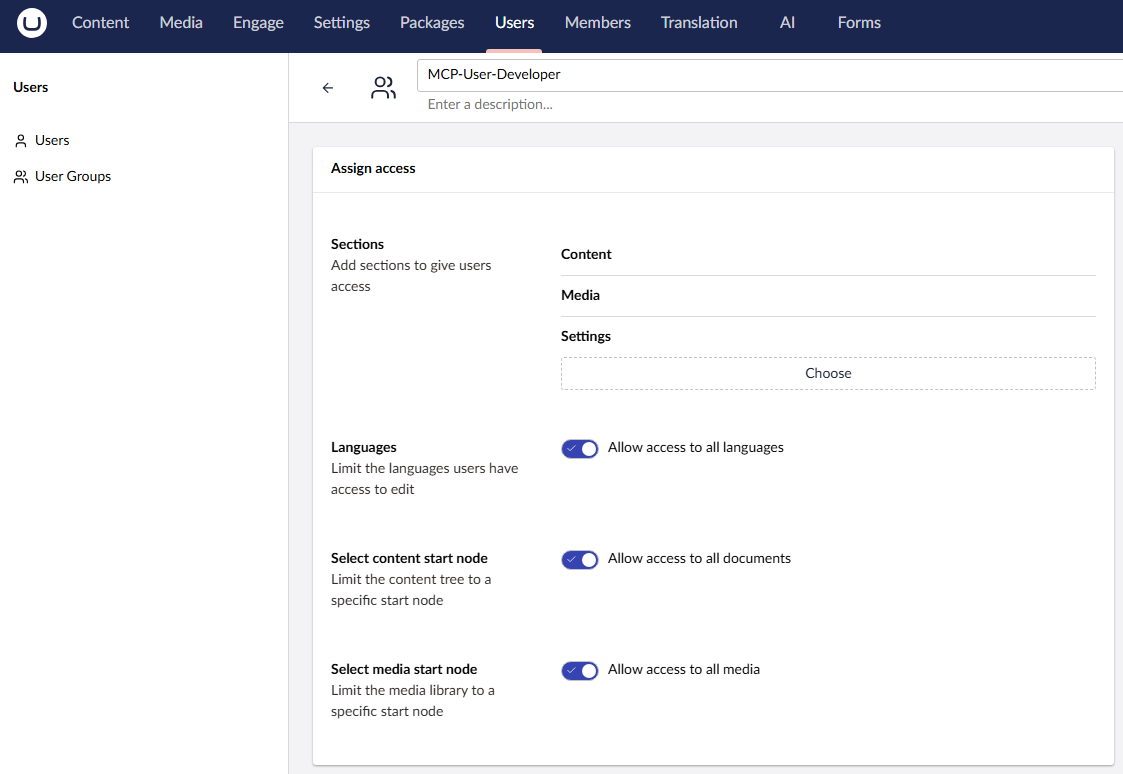Open the Translation section
The image size is (1123, 774).
tap(699, 23)
